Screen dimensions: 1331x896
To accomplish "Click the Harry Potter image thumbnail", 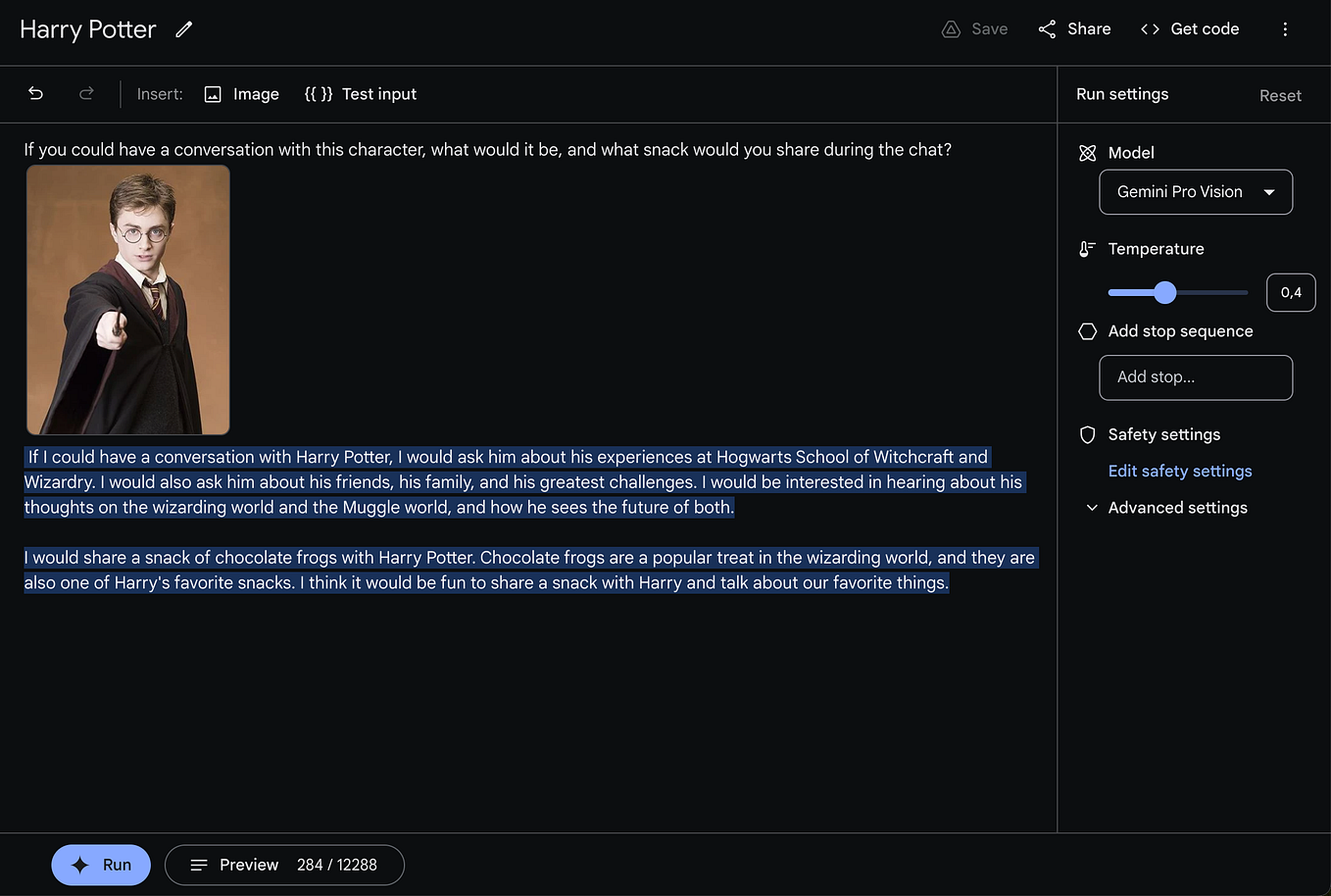I will 127,299.
